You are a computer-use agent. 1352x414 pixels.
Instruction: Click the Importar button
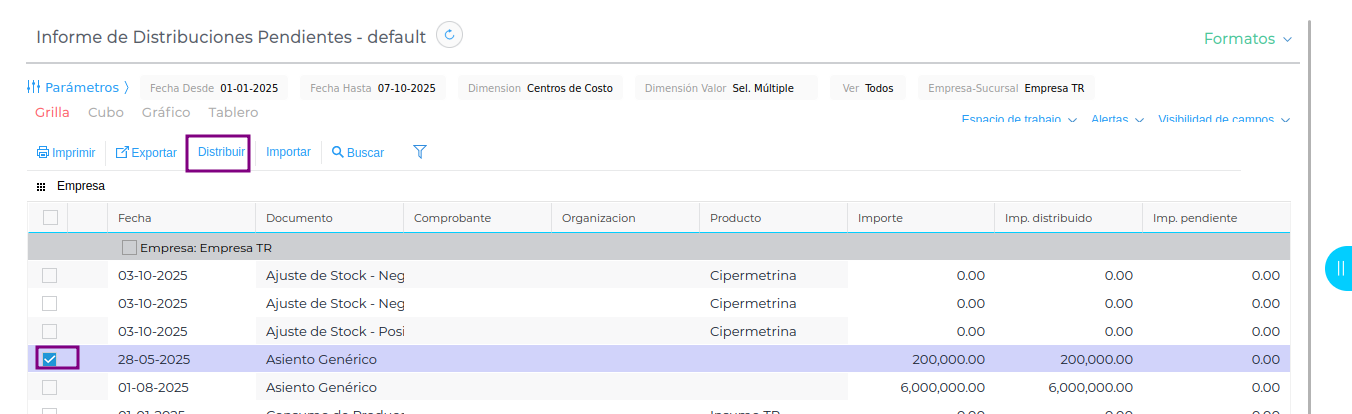pos(288,152)
